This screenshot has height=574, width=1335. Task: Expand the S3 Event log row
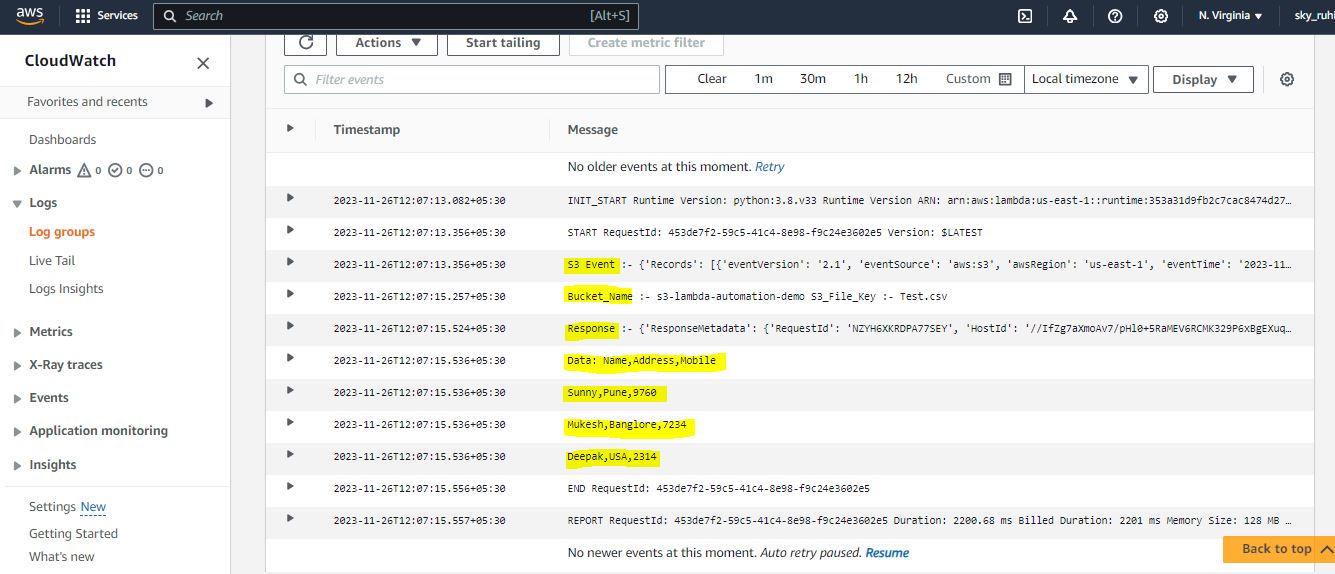290,262
